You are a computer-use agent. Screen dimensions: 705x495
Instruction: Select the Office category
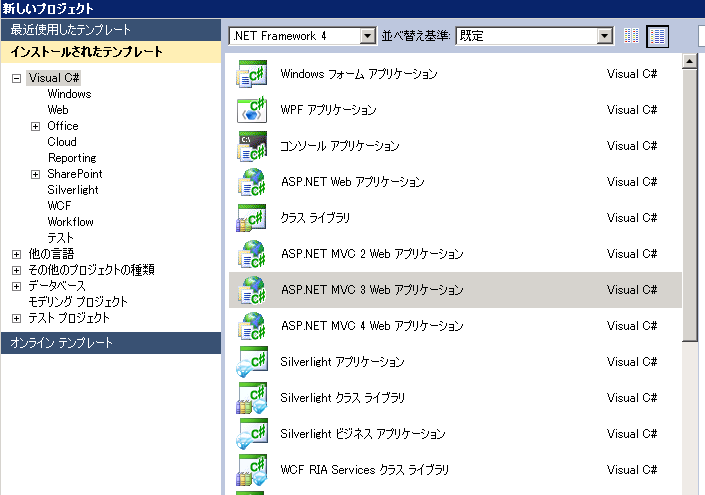coord(63,126)
